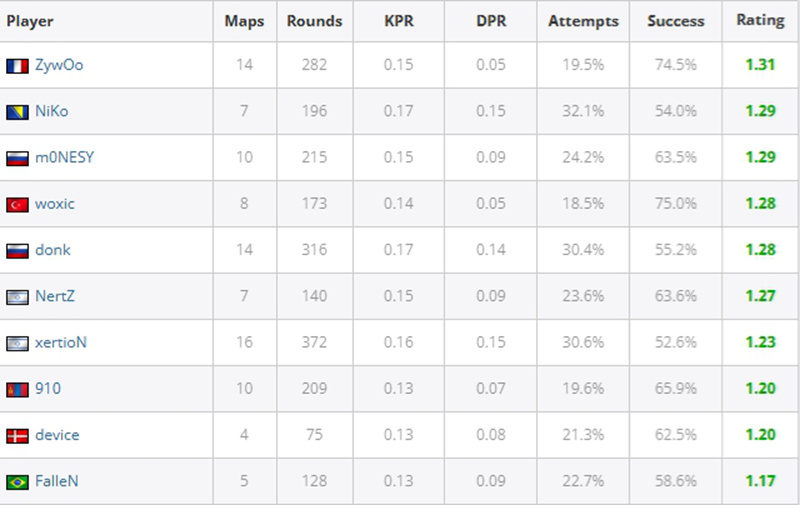Open ZywOo's player profile link
Image resolution: width=800 pixels, height=505 pixels.
[59, 65]
